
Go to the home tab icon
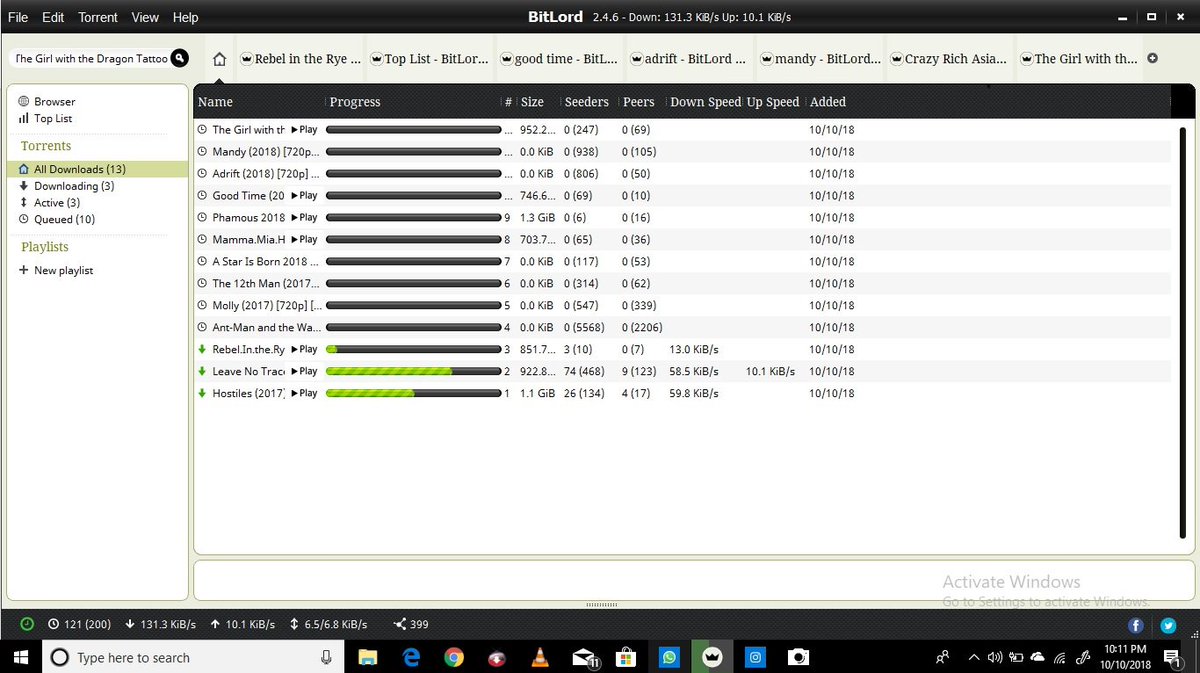pos(220,59)
